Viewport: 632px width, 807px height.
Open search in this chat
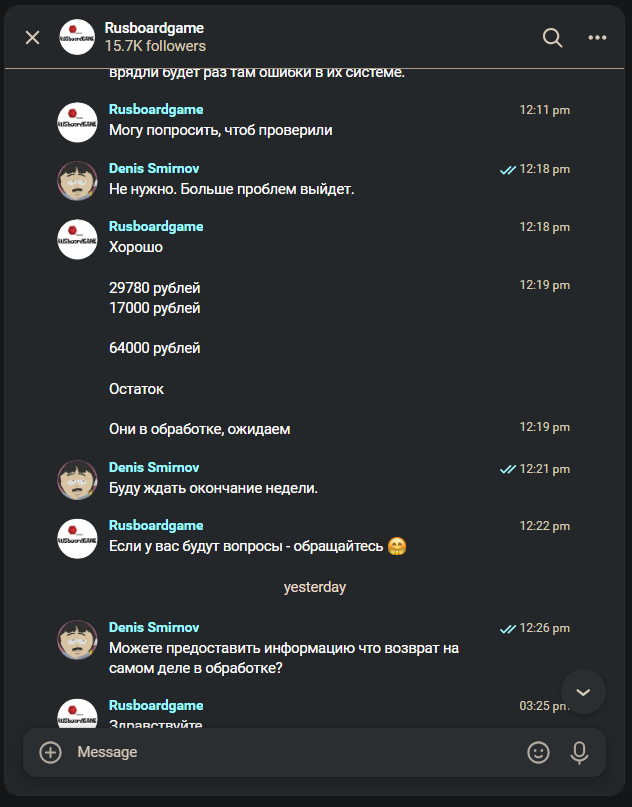552,37
